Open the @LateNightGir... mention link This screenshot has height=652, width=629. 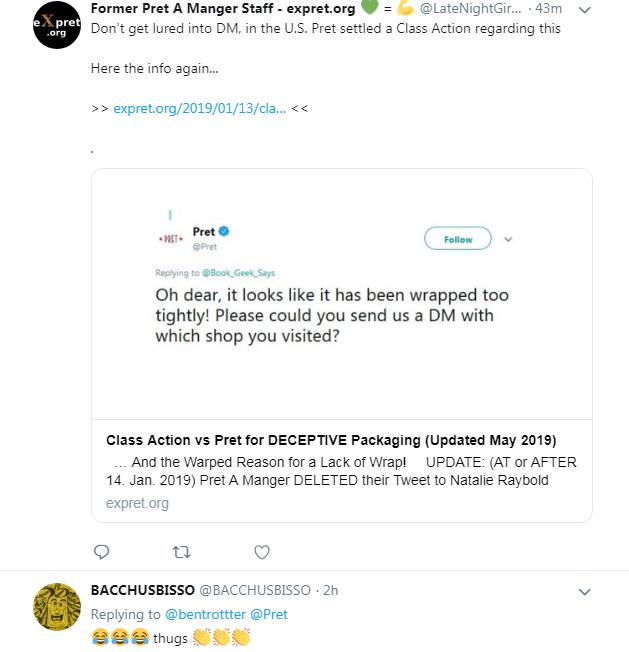coord(480,9)
